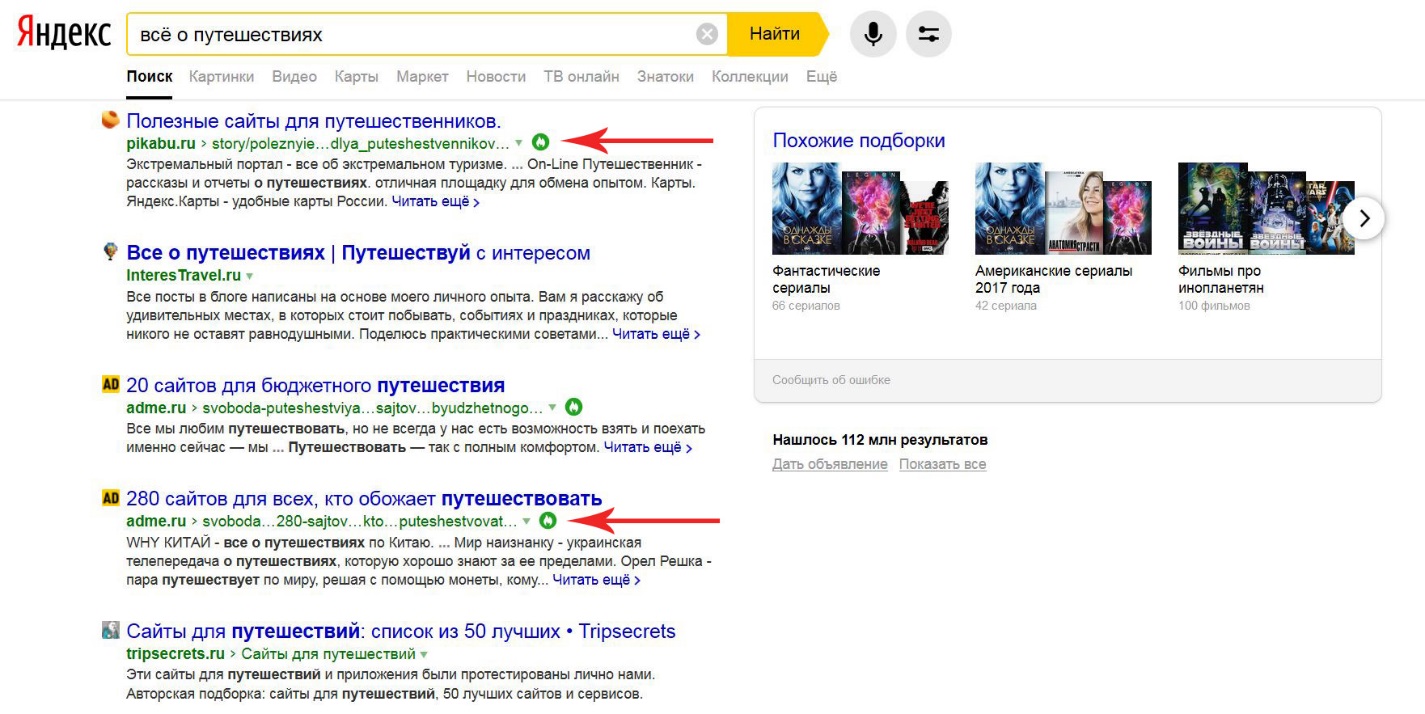Image resolution: width=1425 pixels, height=714 pixels.
Task: Click the 'Дать объявление' link
Action: click(830, 464)
